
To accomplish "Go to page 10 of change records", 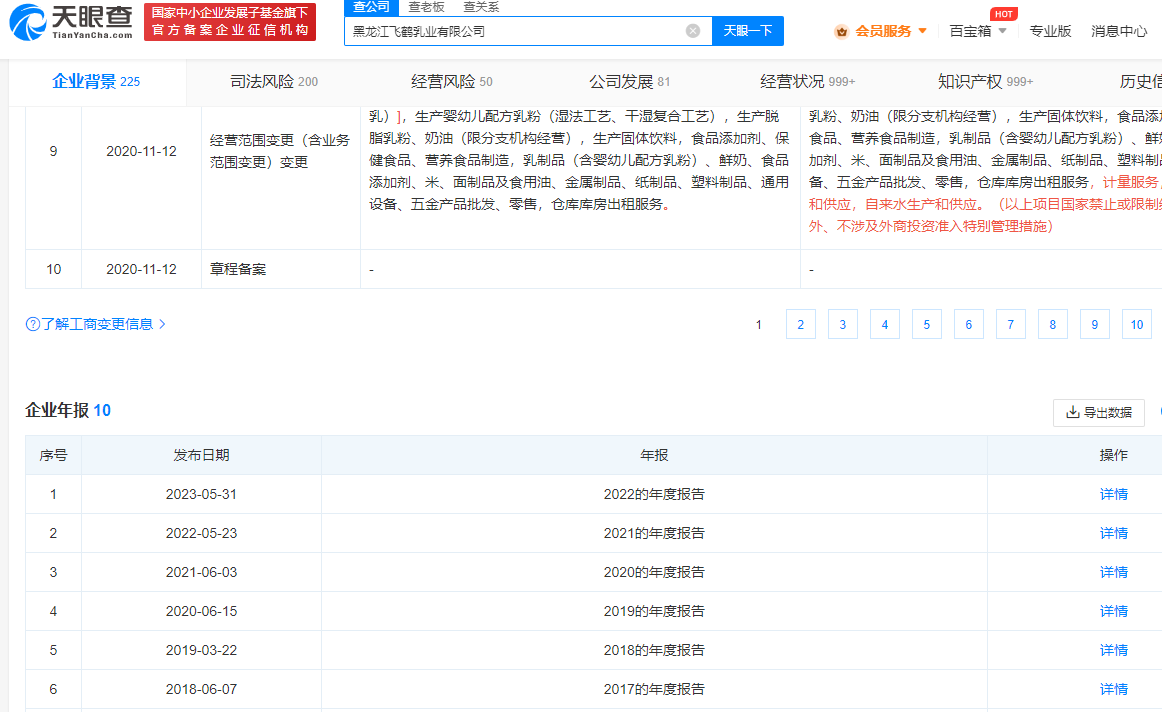I will point(1137,325).
